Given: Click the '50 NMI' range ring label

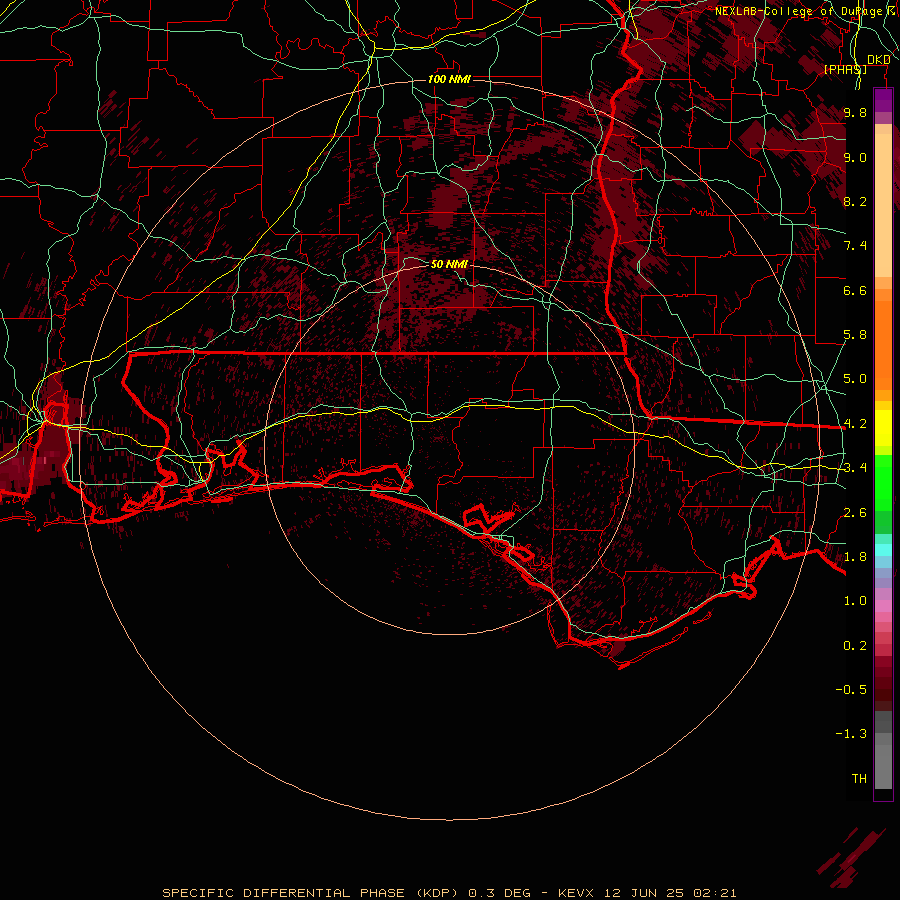Looking at the screenshot, I should [x=449, y=264].
